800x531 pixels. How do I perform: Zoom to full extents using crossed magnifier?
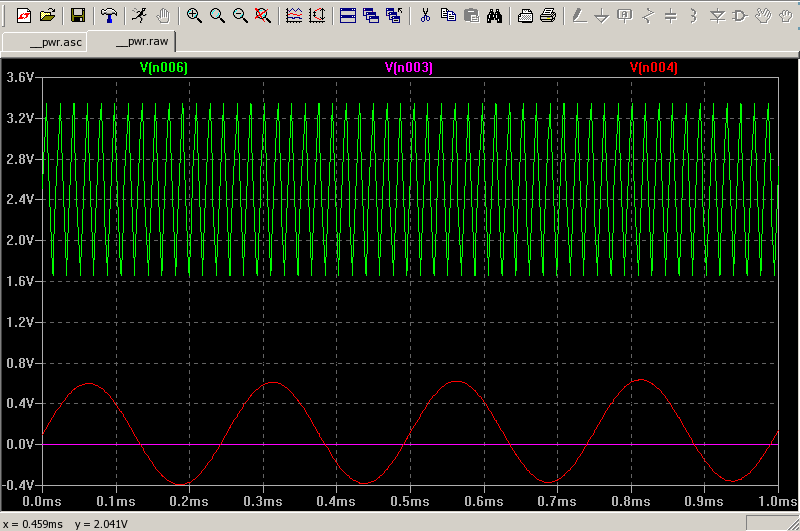click(263, 15)
